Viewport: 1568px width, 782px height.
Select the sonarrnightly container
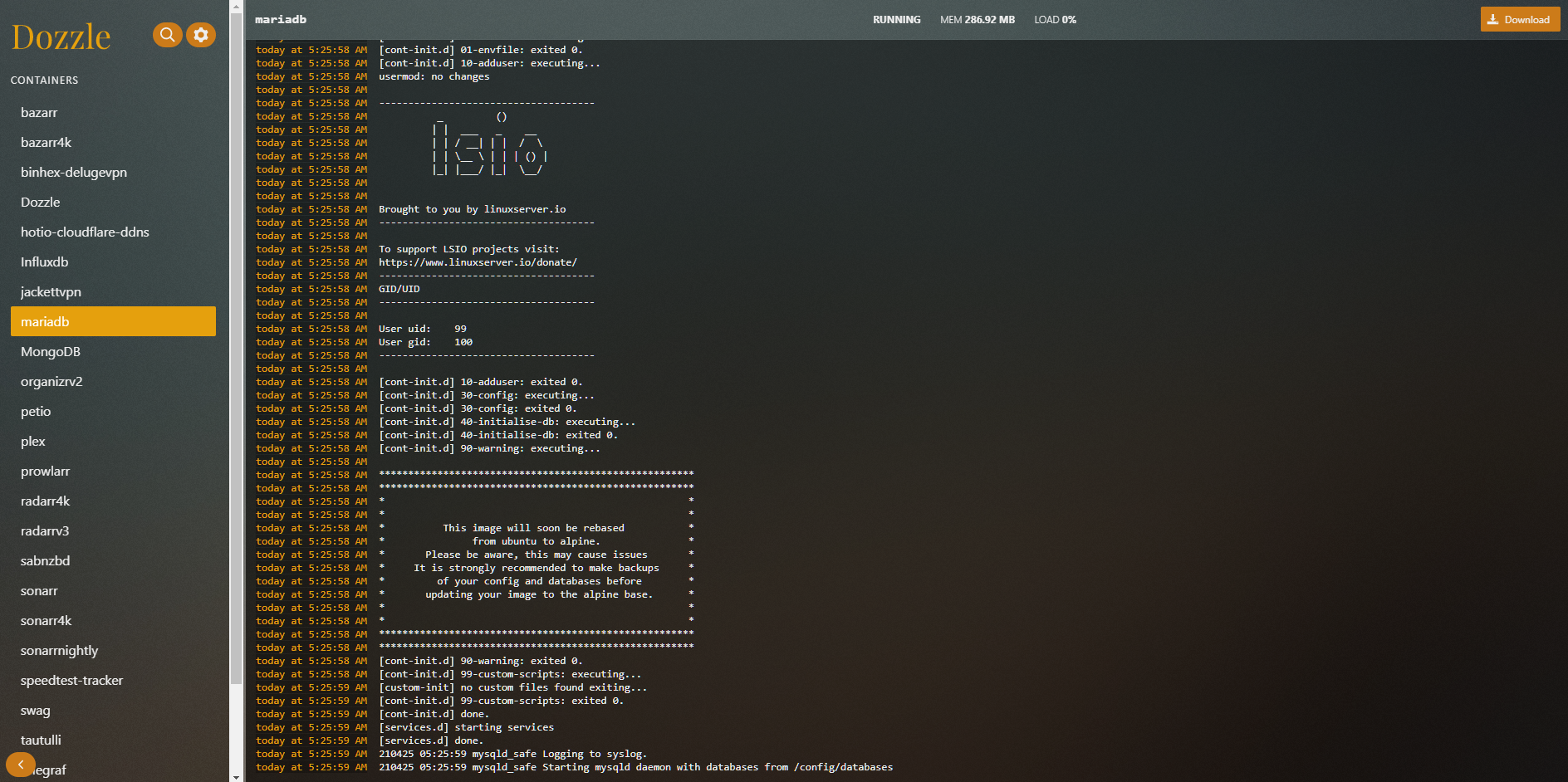click(59, 651)
